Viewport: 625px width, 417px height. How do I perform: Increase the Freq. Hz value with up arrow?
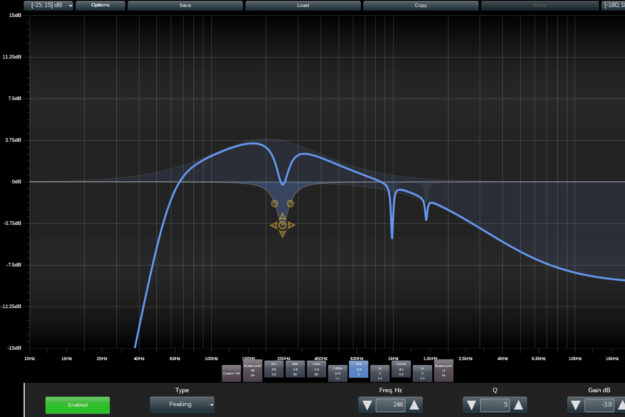pos(415,405)
